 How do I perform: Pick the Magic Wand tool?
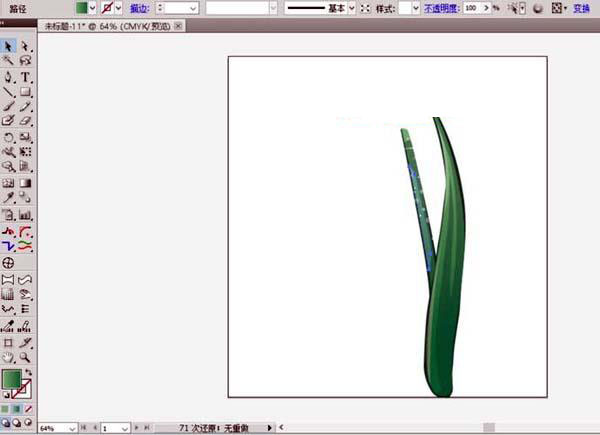pos(8,60)
